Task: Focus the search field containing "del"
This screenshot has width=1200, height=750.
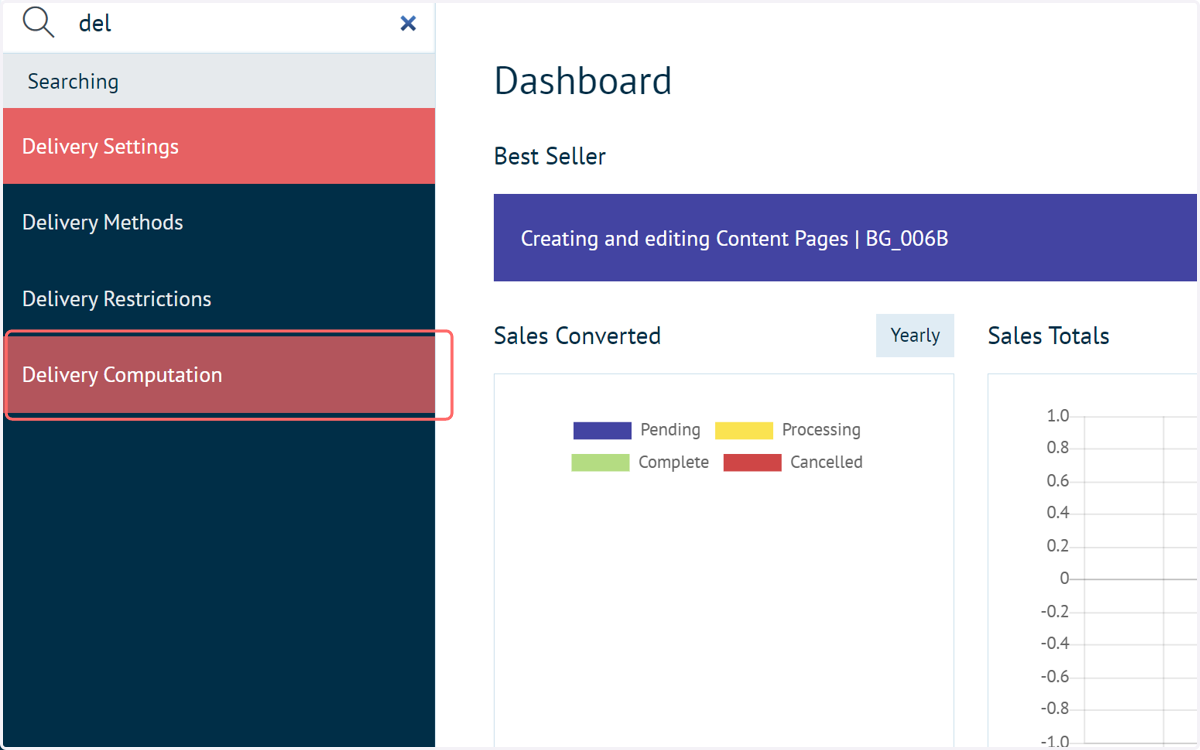Action: pos(230,23)
